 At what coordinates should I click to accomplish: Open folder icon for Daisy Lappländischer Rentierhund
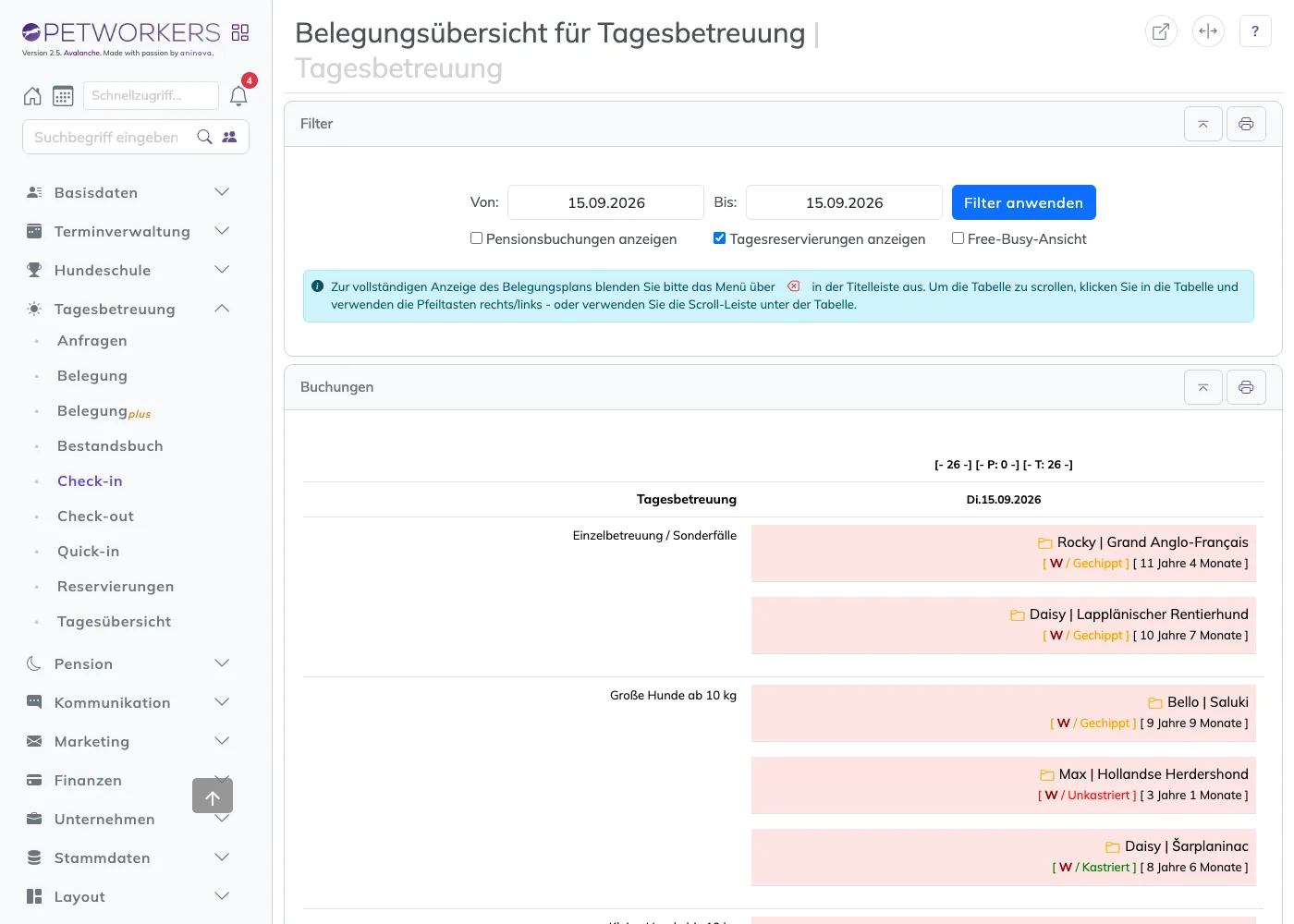coord(1018,615)
